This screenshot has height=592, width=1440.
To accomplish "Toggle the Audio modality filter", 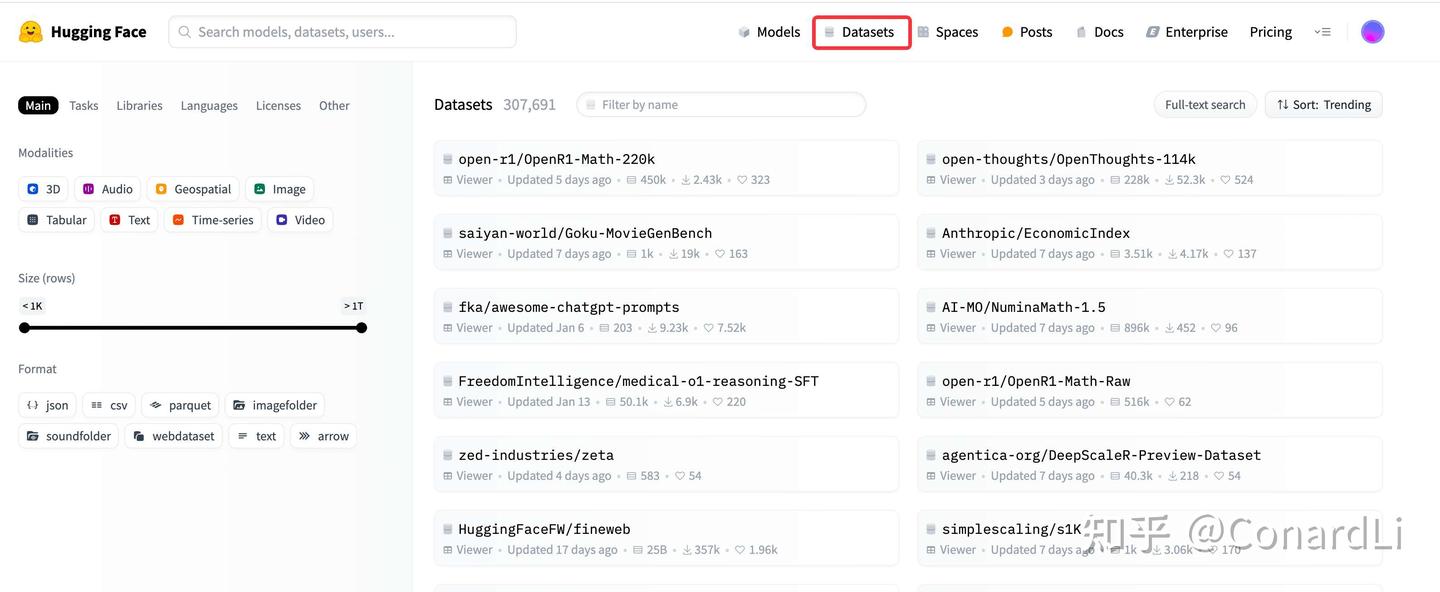I will click(107, 189).
